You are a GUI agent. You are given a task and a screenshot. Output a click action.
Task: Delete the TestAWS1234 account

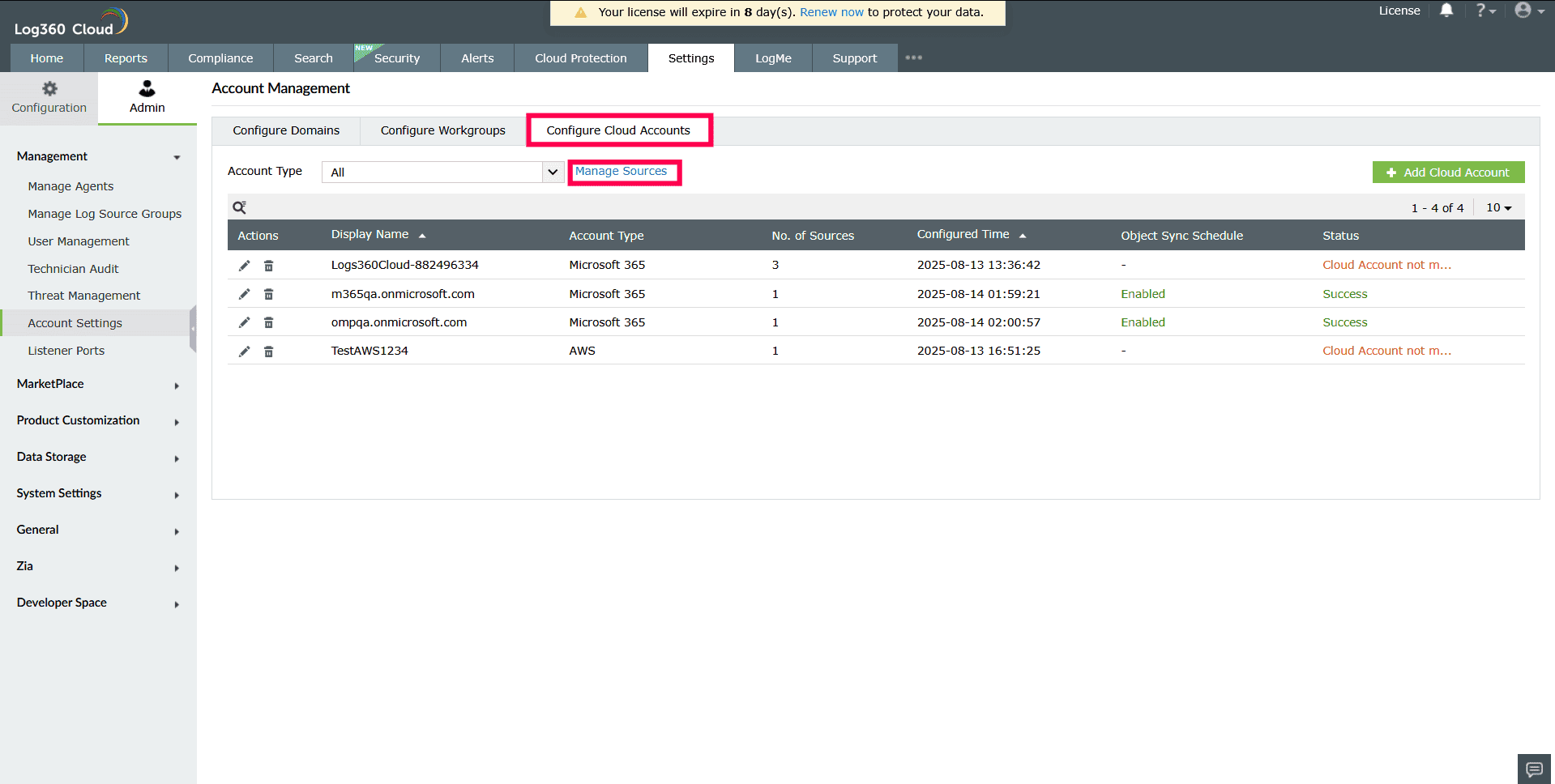pos(268,352)
